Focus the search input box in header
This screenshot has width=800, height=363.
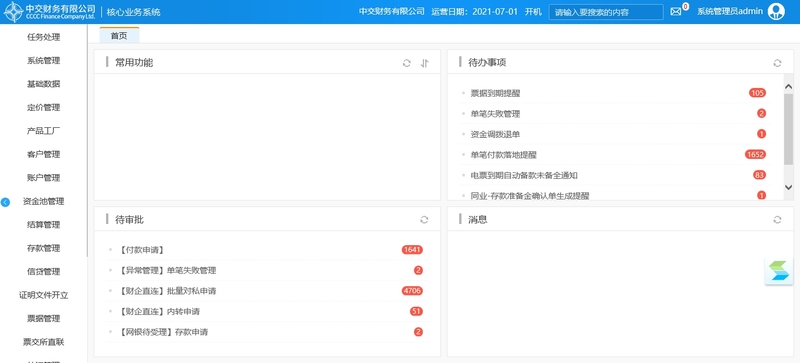click(x=606, y=12)
